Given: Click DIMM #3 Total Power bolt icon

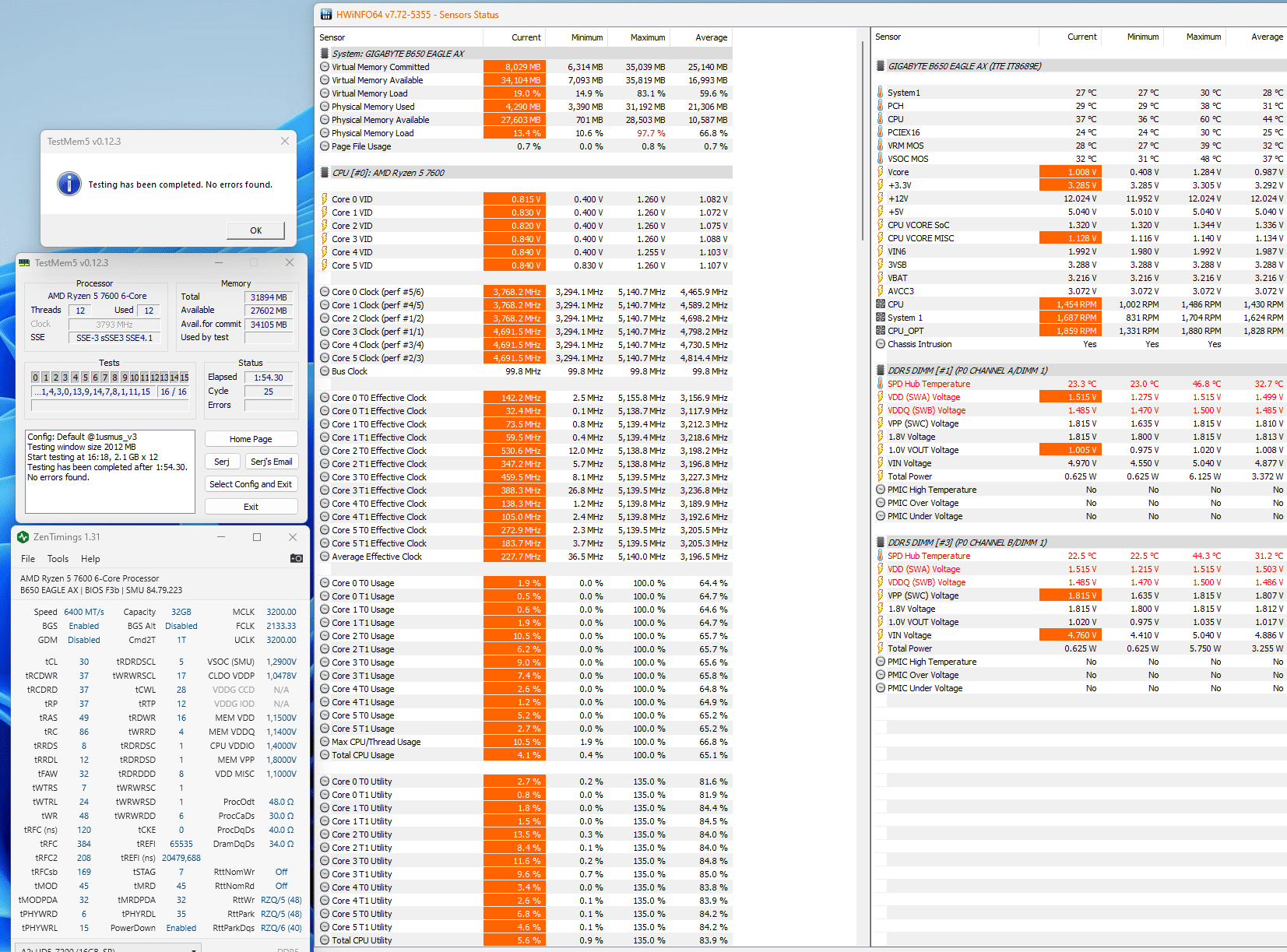Looking at the screenshot, I should point(881,648).
